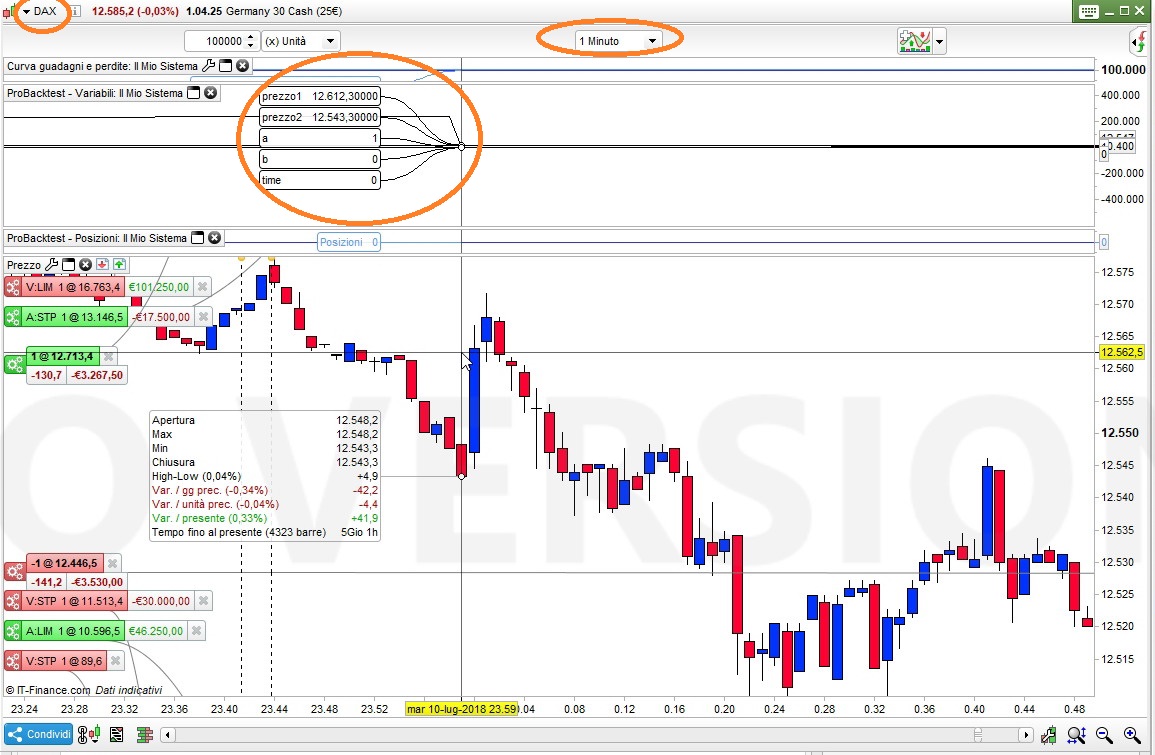Open the indicators and trading systems icon
Image resolution: width=1155 pixels, height=755 pixels.
(x=914, y=41)
